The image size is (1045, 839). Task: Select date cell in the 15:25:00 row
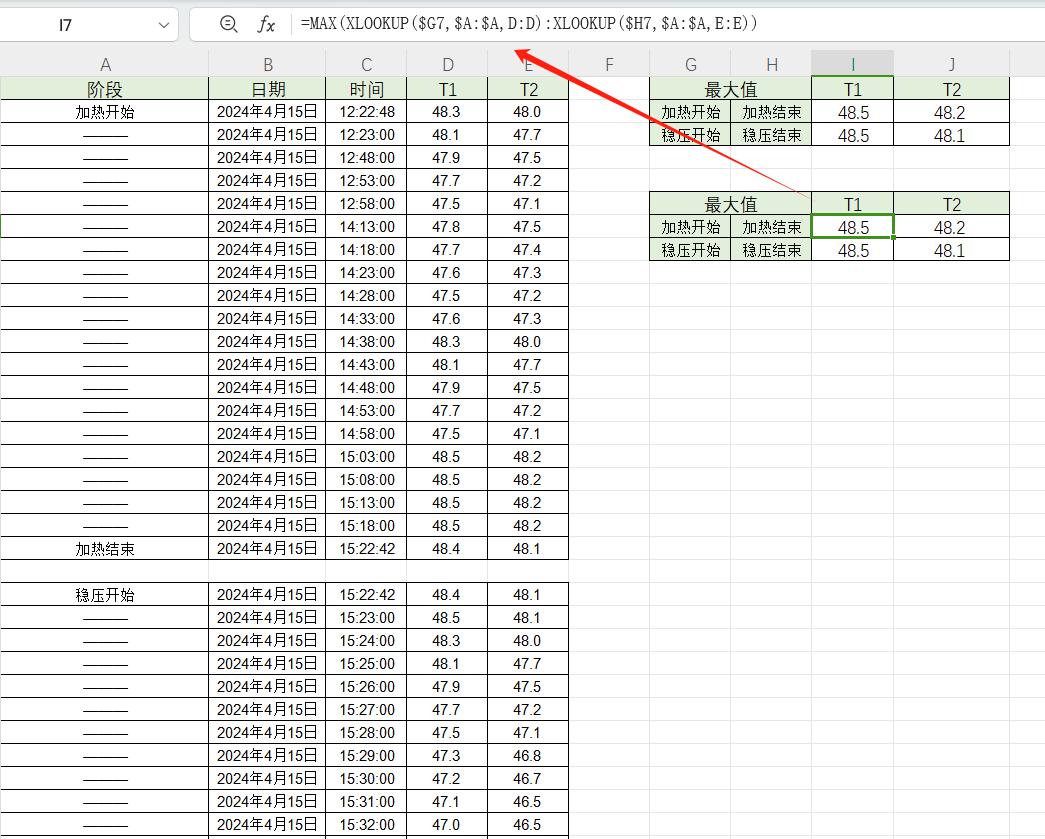click(267, 664)
